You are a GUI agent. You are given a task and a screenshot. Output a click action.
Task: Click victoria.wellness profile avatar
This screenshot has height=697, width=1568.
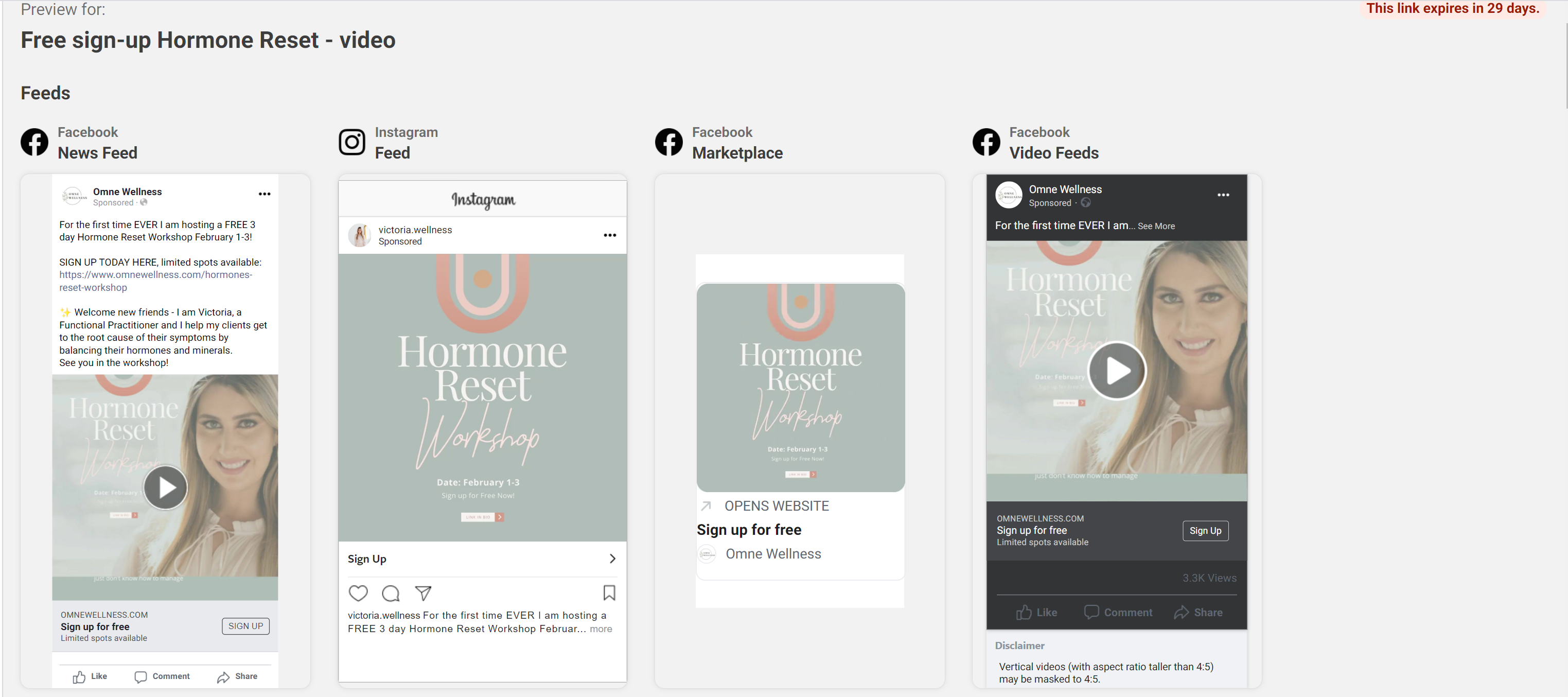coord(360,235)
